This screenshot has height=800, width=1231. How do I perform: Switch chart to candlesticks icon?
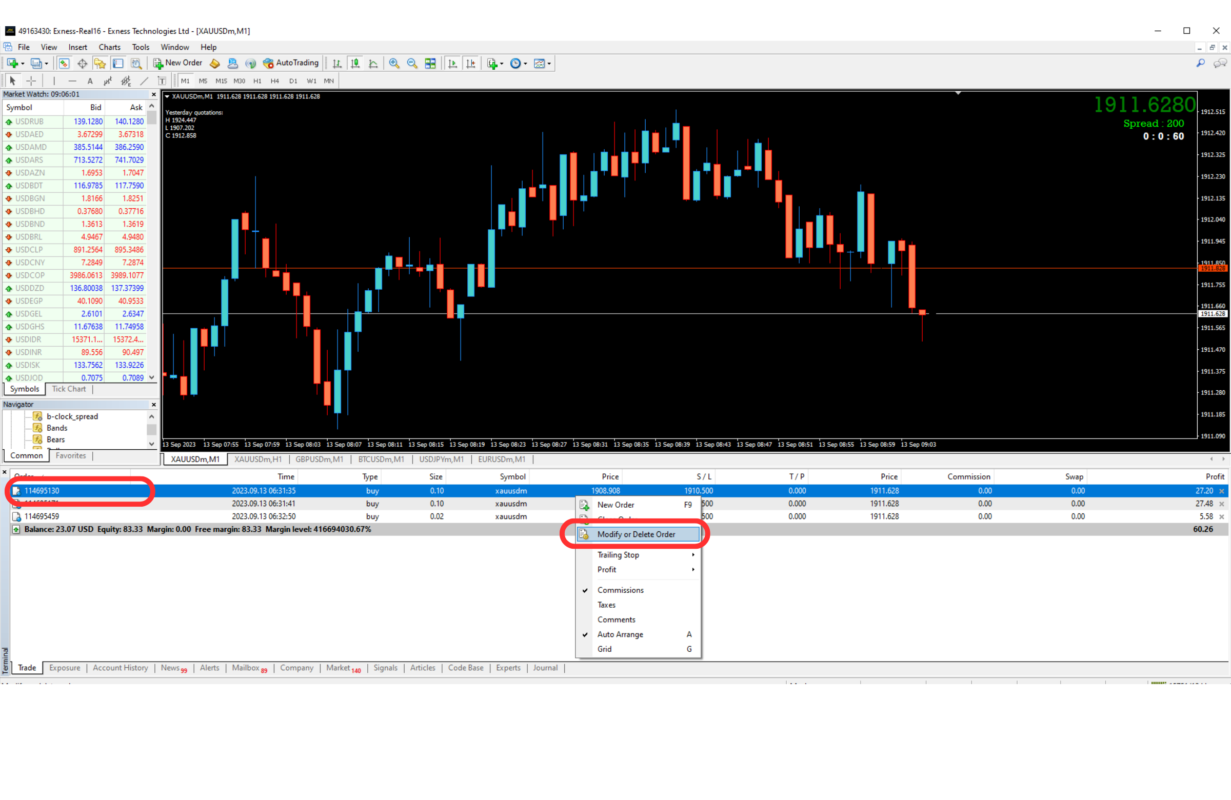pyautogui.click(x=355, y=63)
